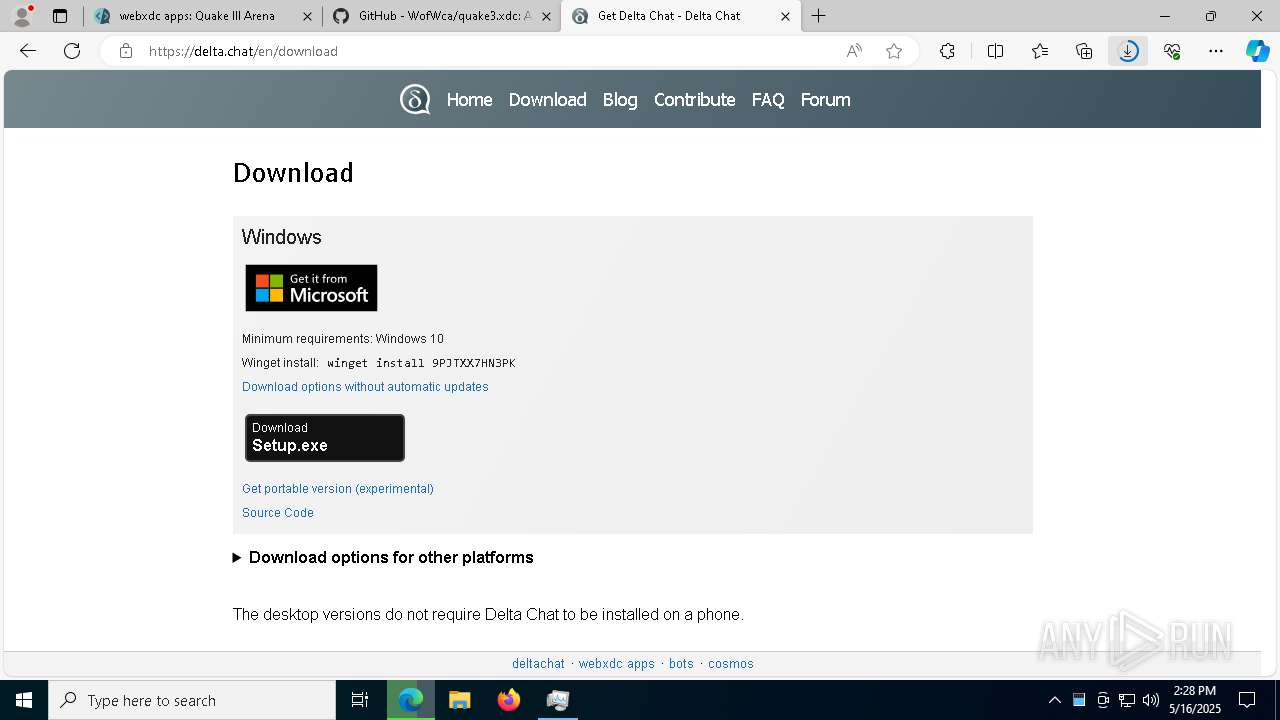Screen dimensions: 1280x720
Task: Click Download Setup.exe button
Action: tap(325, 438)
